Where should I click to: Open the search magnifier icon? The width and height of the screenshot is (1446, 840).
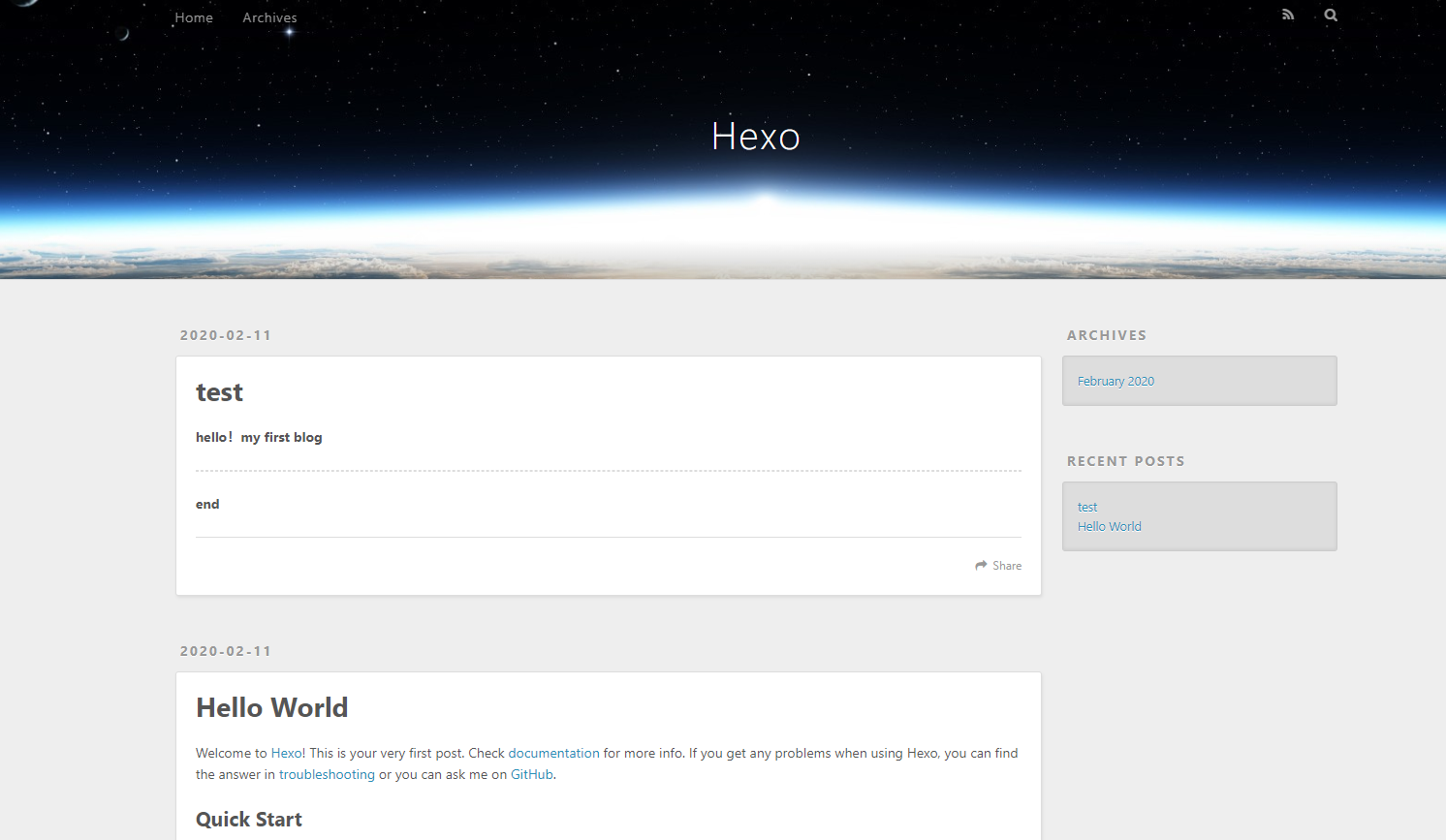coord(1331,15)
